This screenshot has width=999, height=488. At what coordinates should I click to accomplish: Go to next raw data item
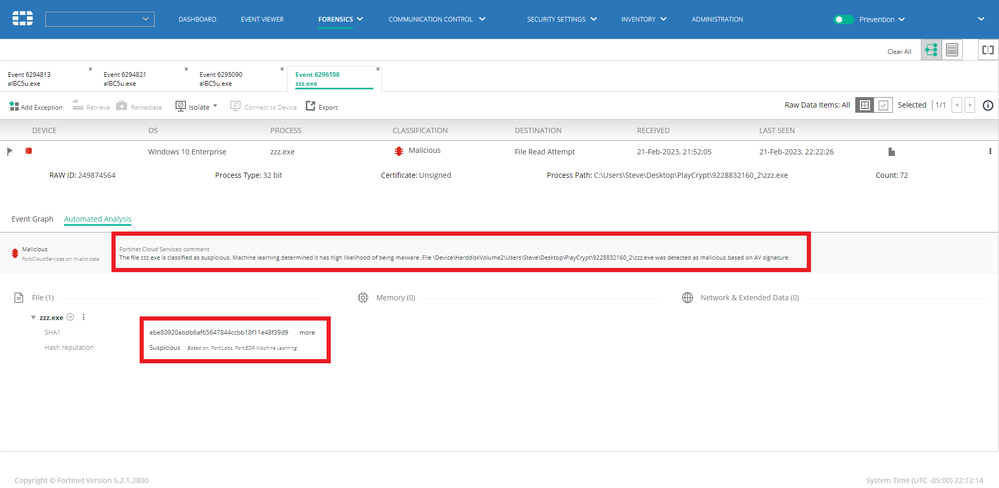coord(970,105)
